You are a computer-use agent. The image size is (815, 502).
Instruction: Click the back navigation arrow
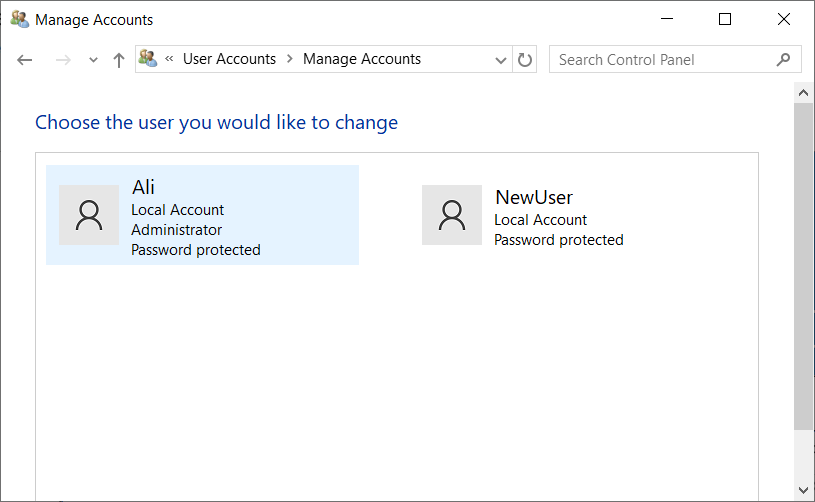coord(25,60)
